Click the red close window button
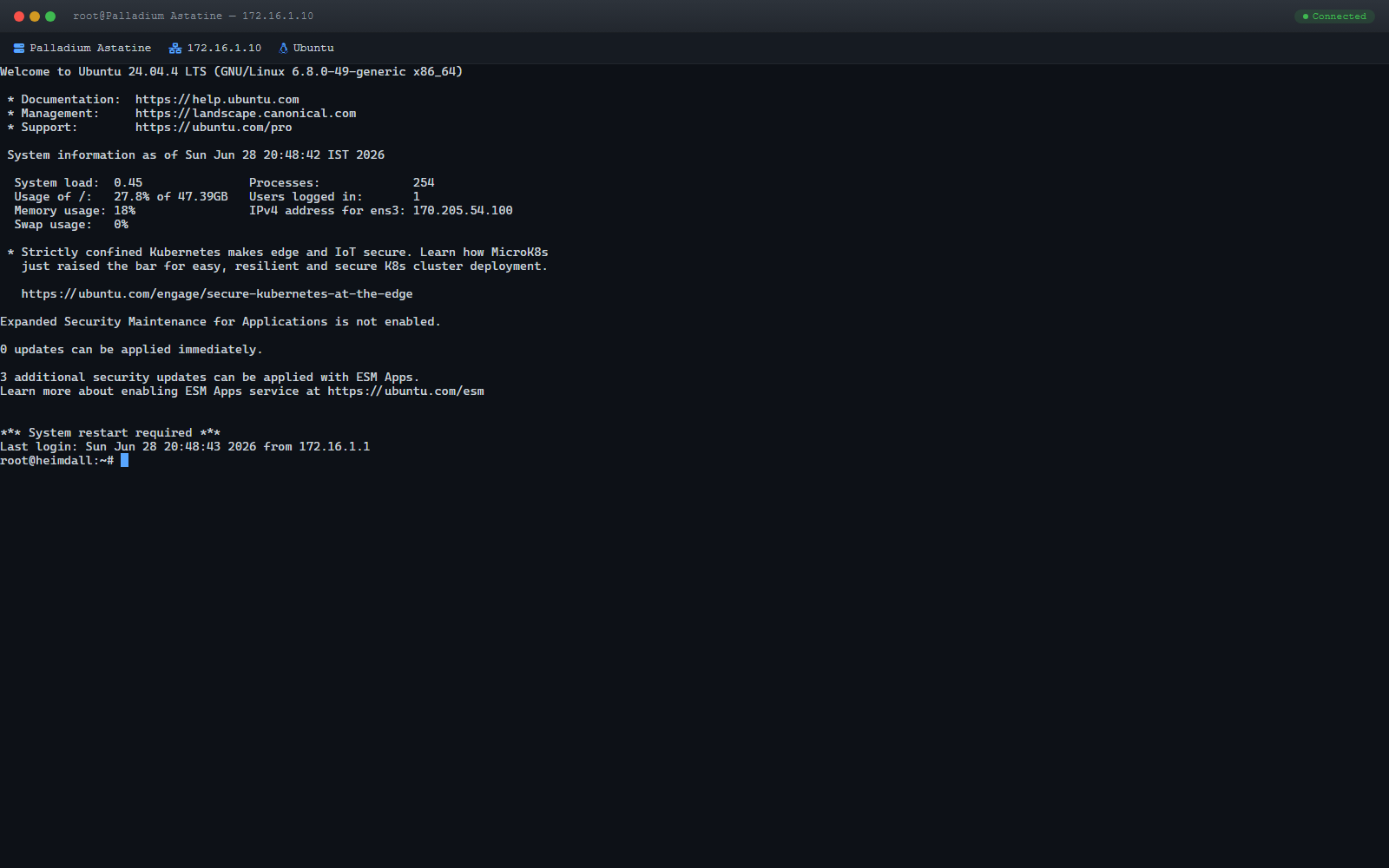This screenshot has width=1389, height=868. click(x=19, y=16)
